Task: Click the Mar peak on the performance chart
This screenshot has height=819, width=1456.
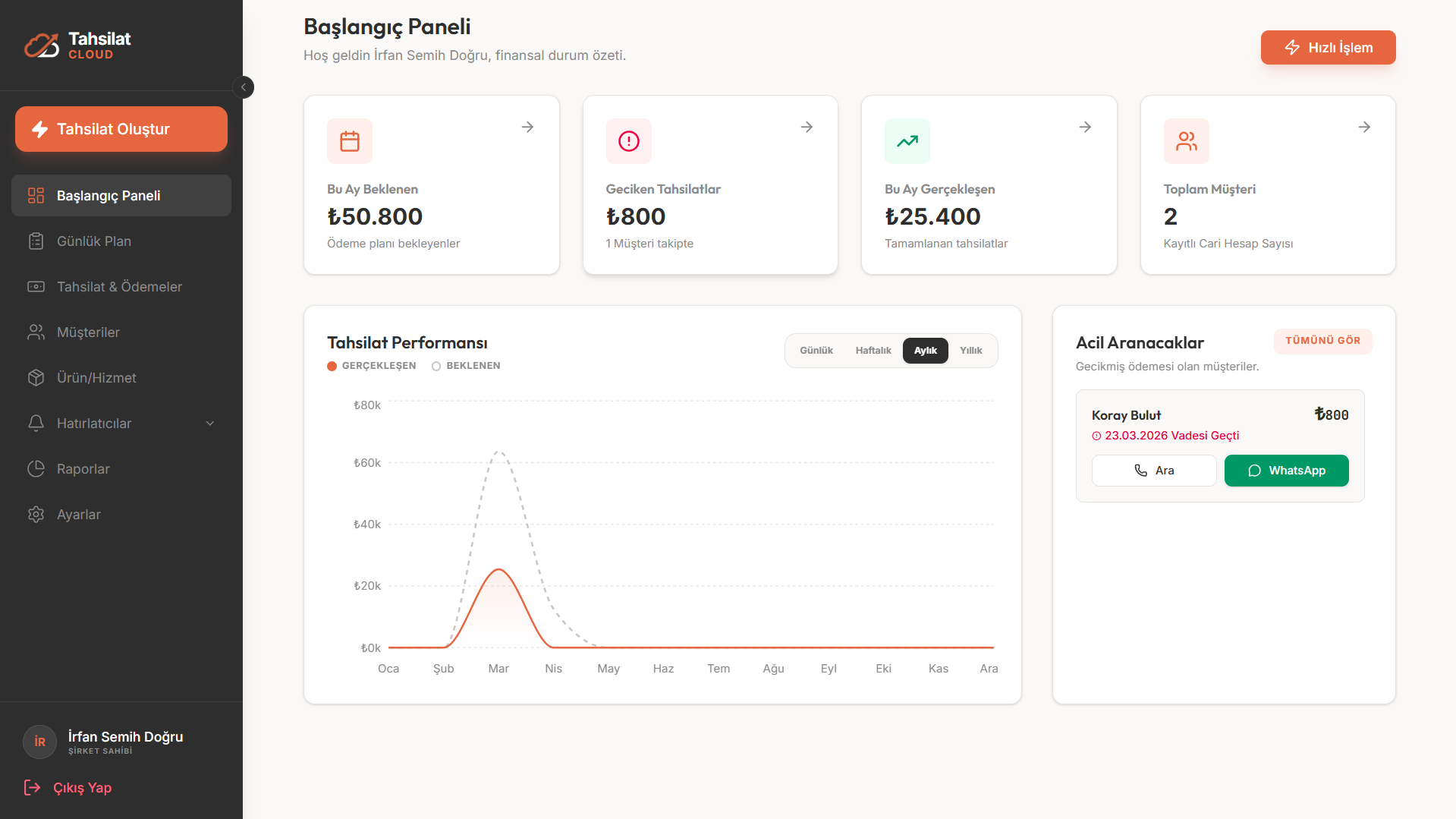Action: (498, 569)
